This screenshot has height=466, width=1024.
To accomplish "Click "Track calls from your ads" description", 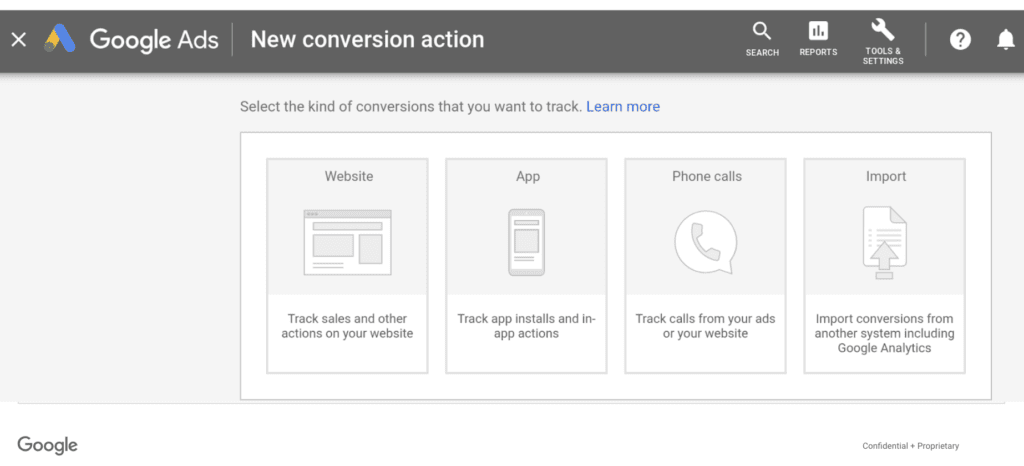I will pyautogui.click(x=705, y=326).
